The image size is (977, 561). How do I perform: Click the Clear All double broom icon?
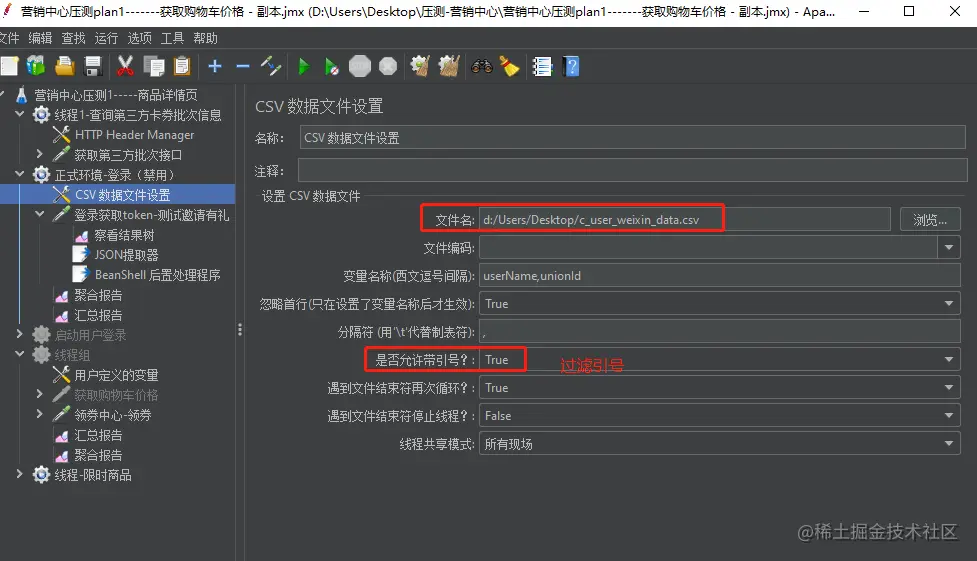449,66
